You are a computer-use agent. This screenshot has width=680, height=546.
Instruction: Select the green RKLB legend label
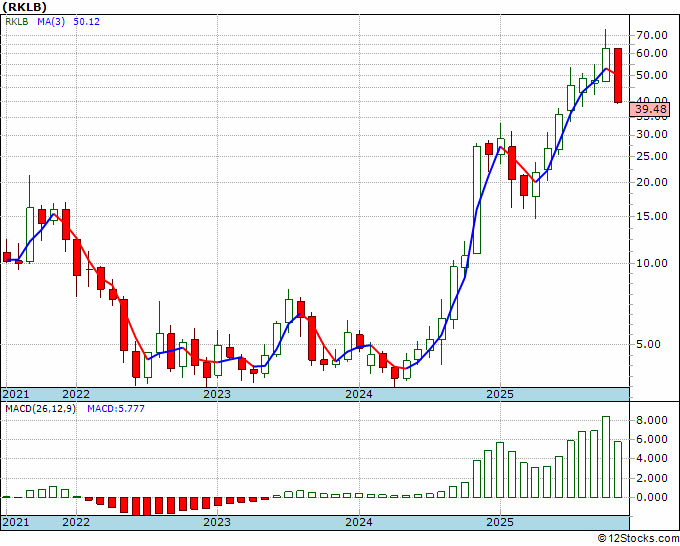click(x=16, y=22)
